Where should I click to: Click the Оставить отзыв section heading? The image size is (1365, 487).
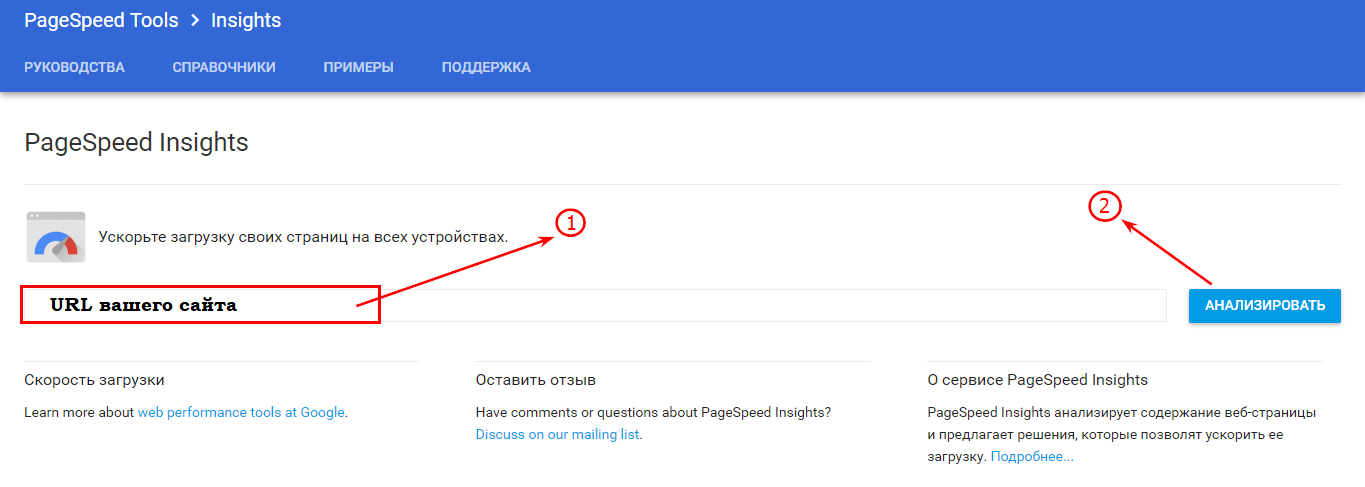click(535, 380)
